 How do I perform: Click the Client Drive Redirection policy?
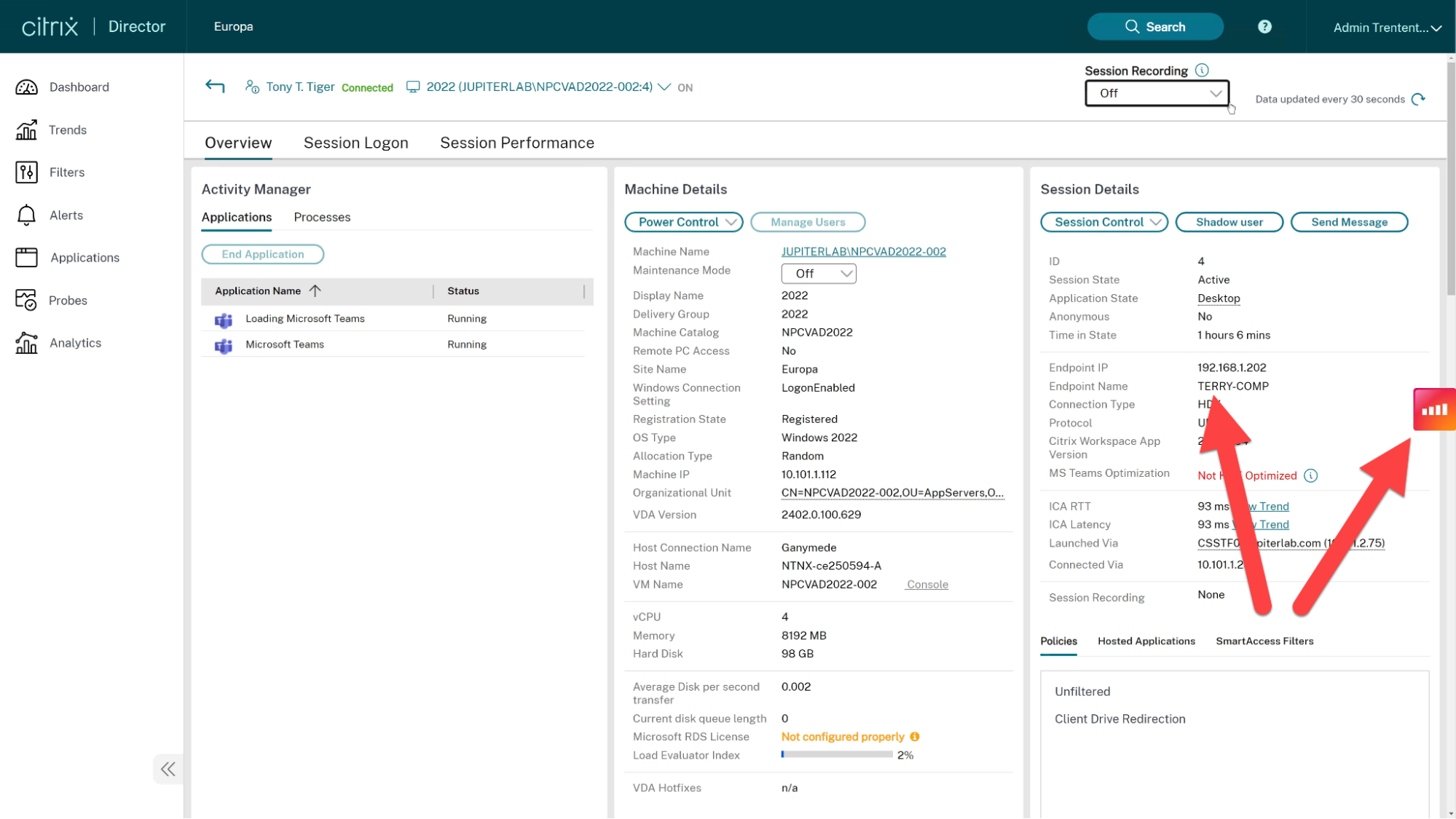1120,719
